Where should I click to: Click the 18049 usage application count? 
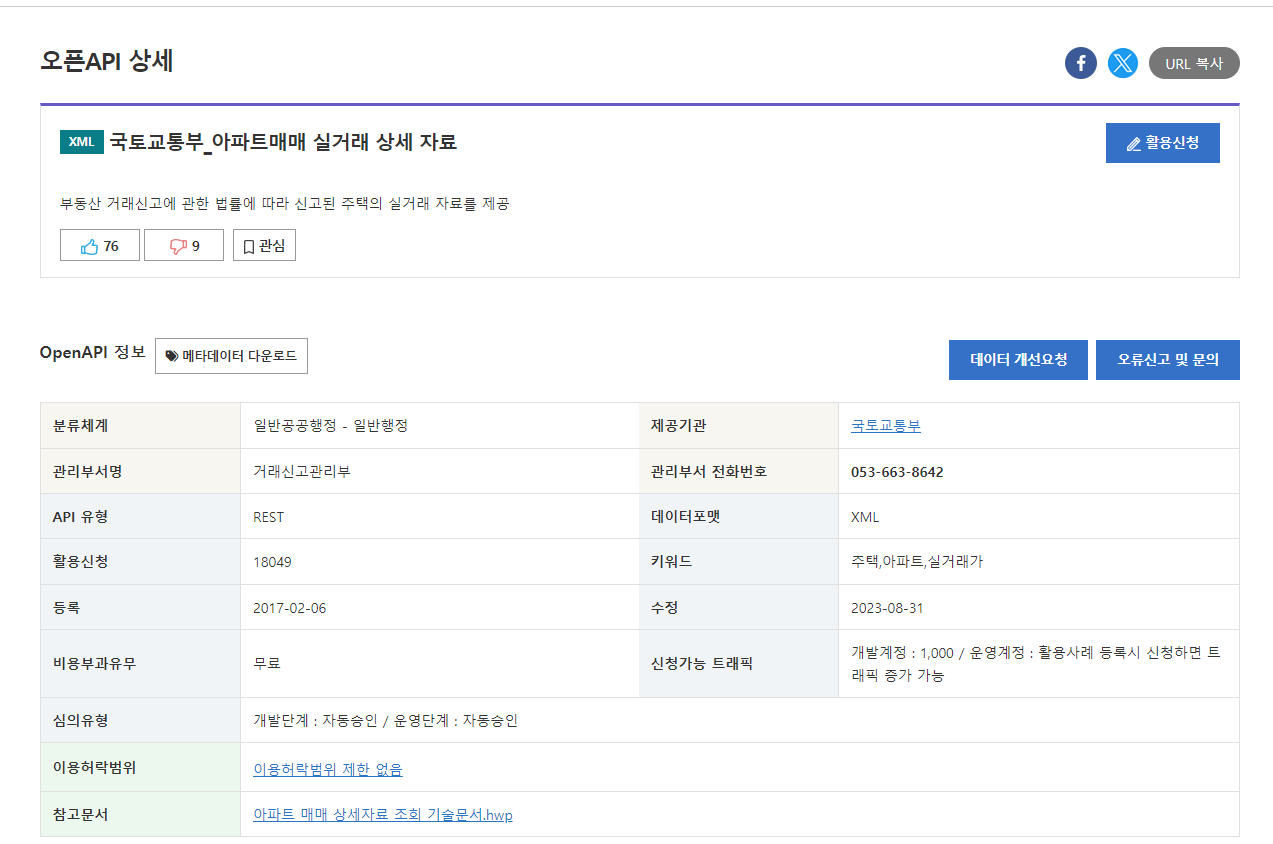point(273,562)
